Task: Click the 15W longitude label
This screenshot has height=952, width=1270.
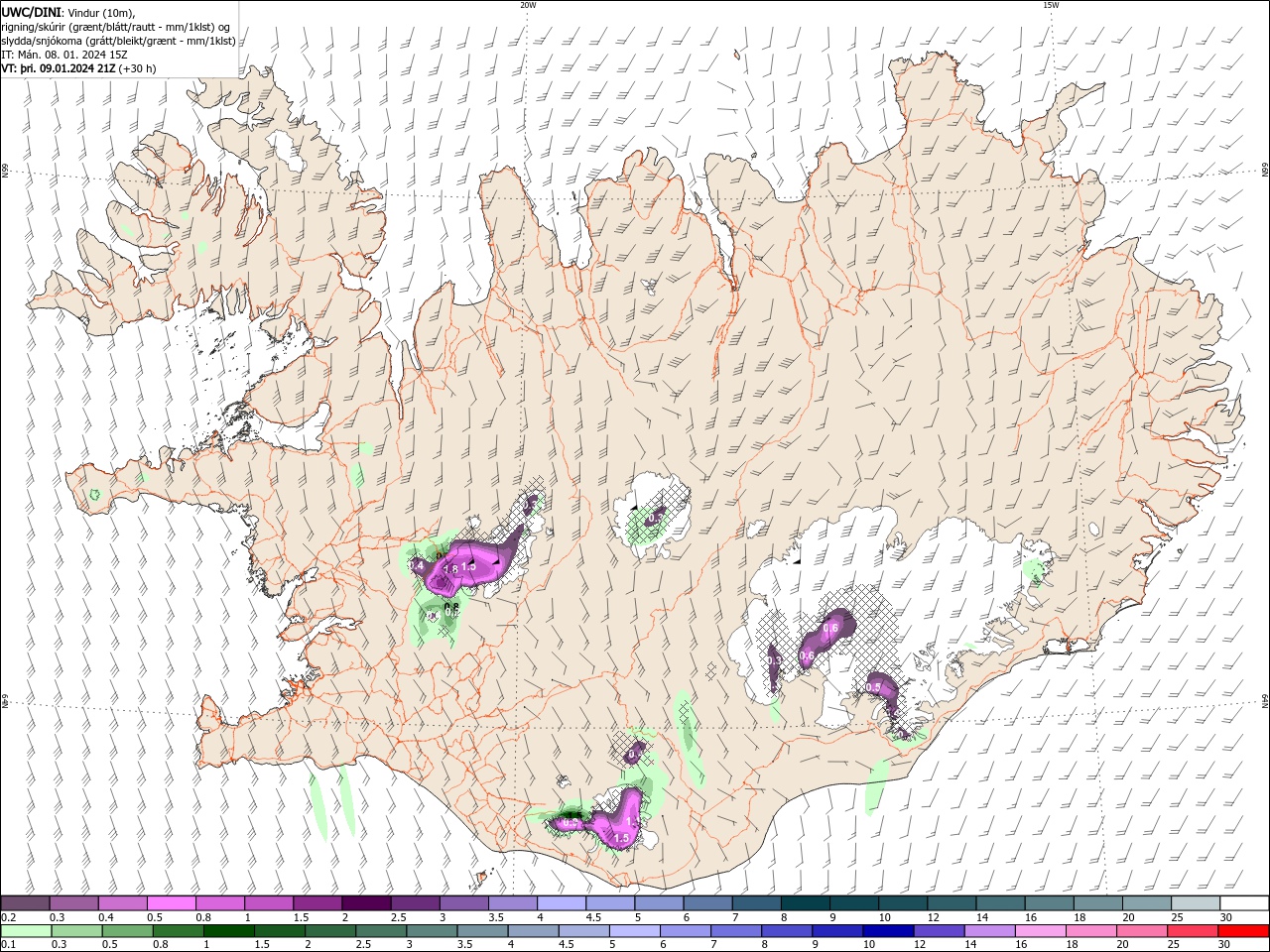Action: [x=1050, y=5]
